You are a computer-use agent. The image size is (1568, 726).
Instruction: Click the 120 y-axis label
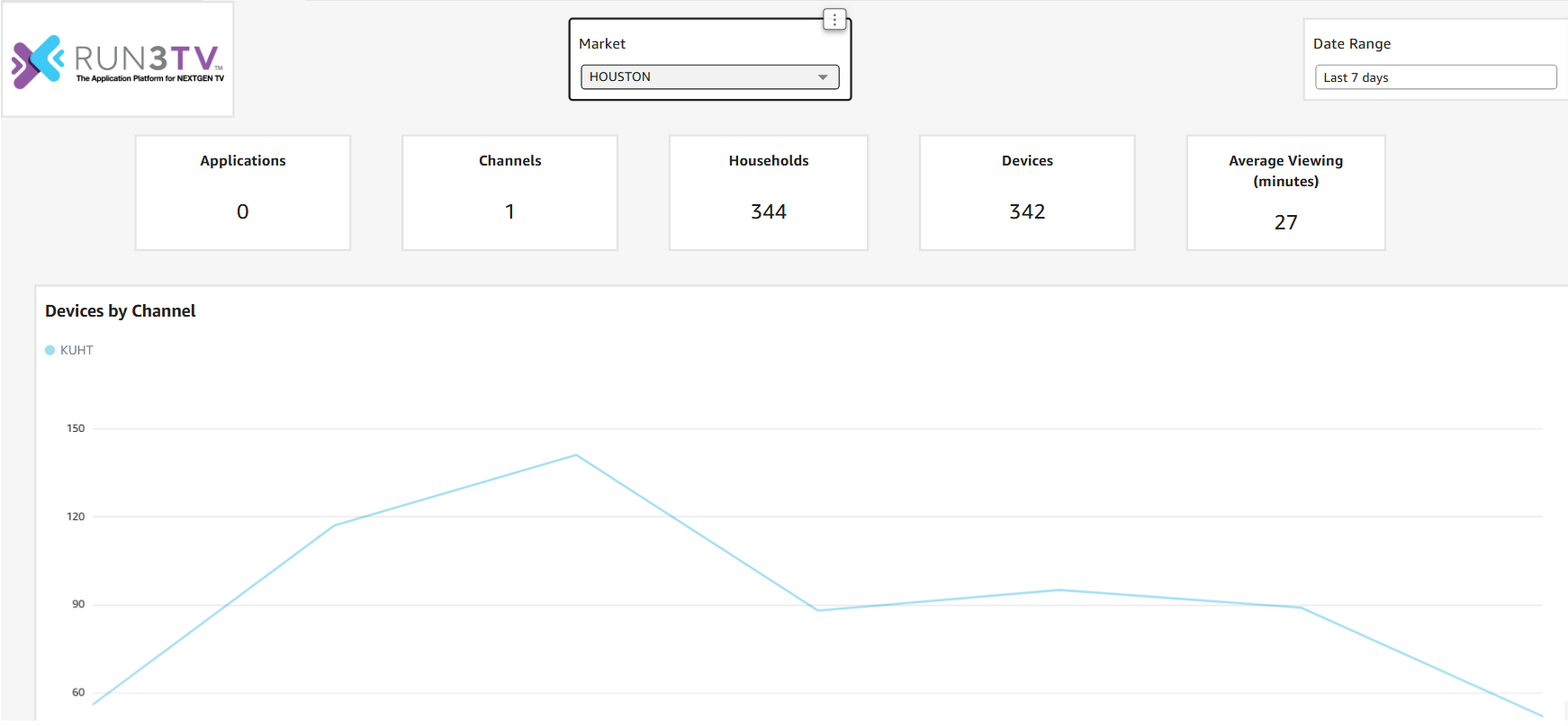click(x=76, y=516)
